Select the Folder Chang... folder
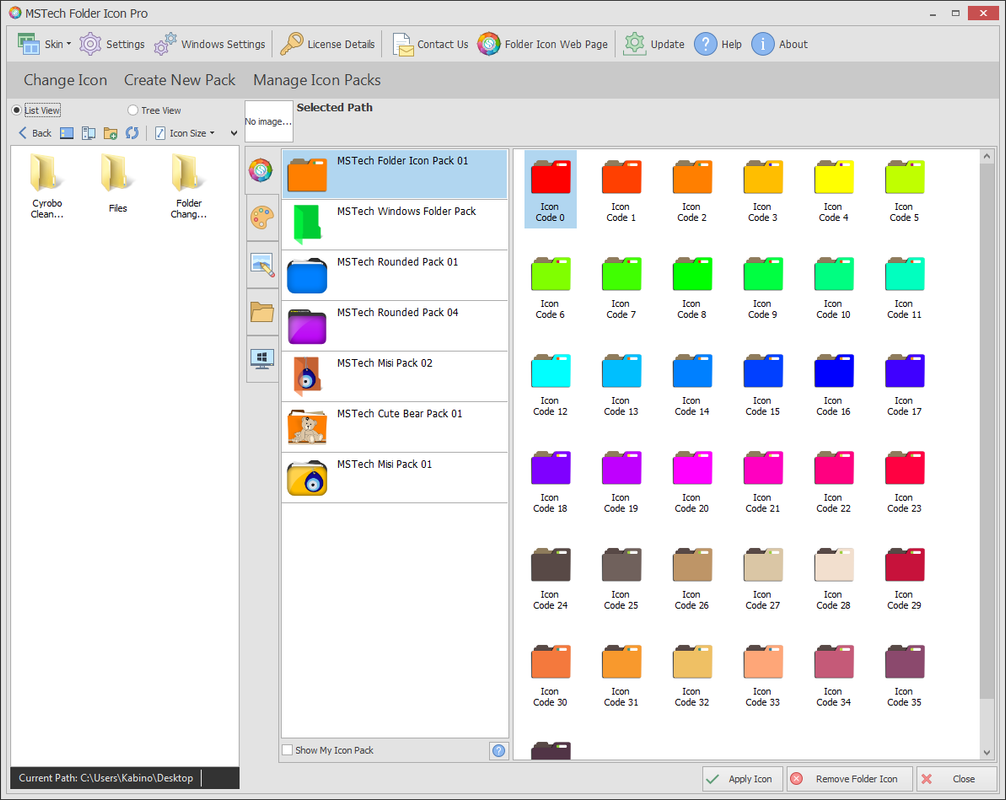 pyautogui.click(x=189, y=186)
